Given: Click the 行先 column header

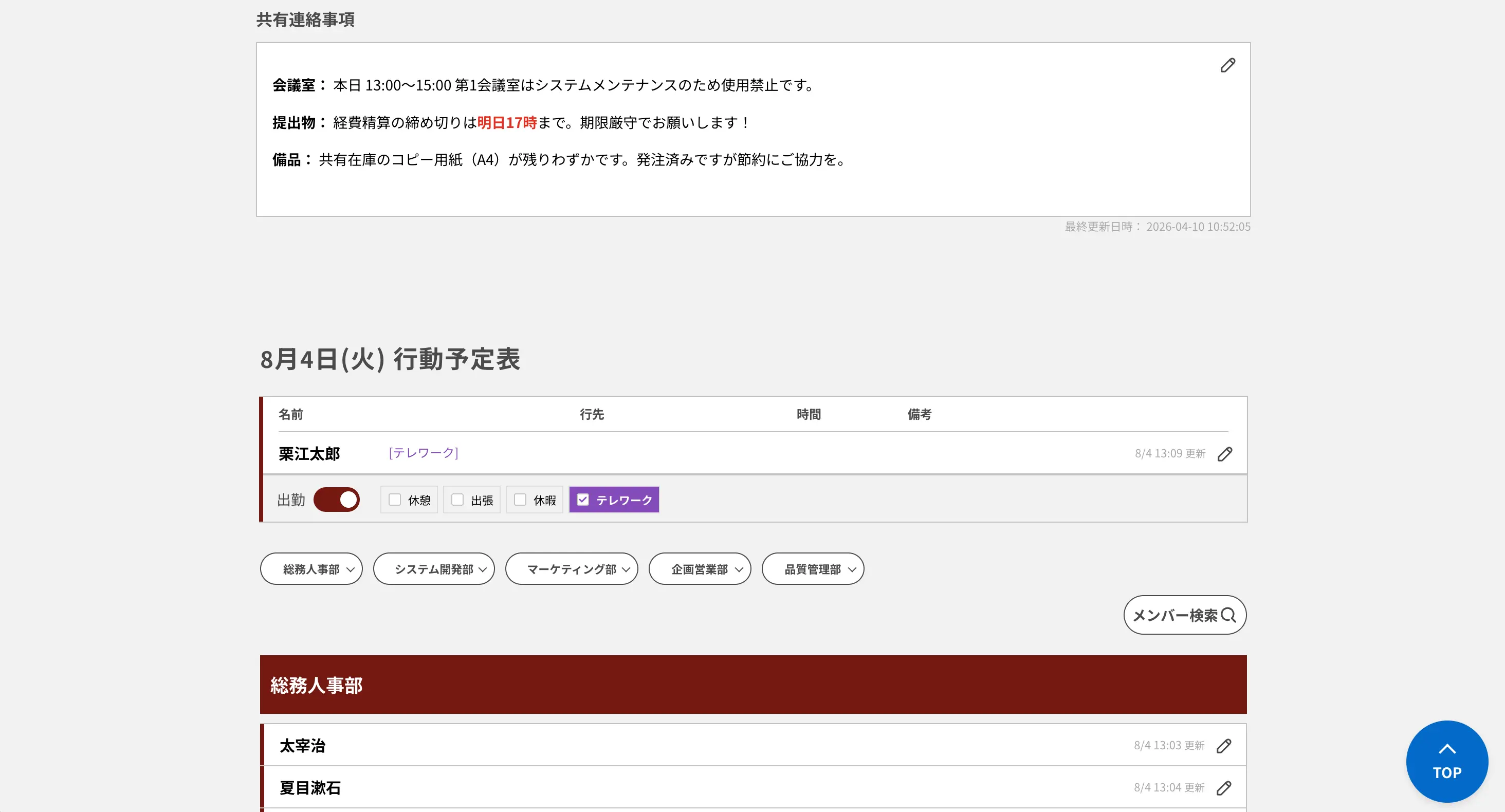Looking at the screenshot, I should (592, 414).
